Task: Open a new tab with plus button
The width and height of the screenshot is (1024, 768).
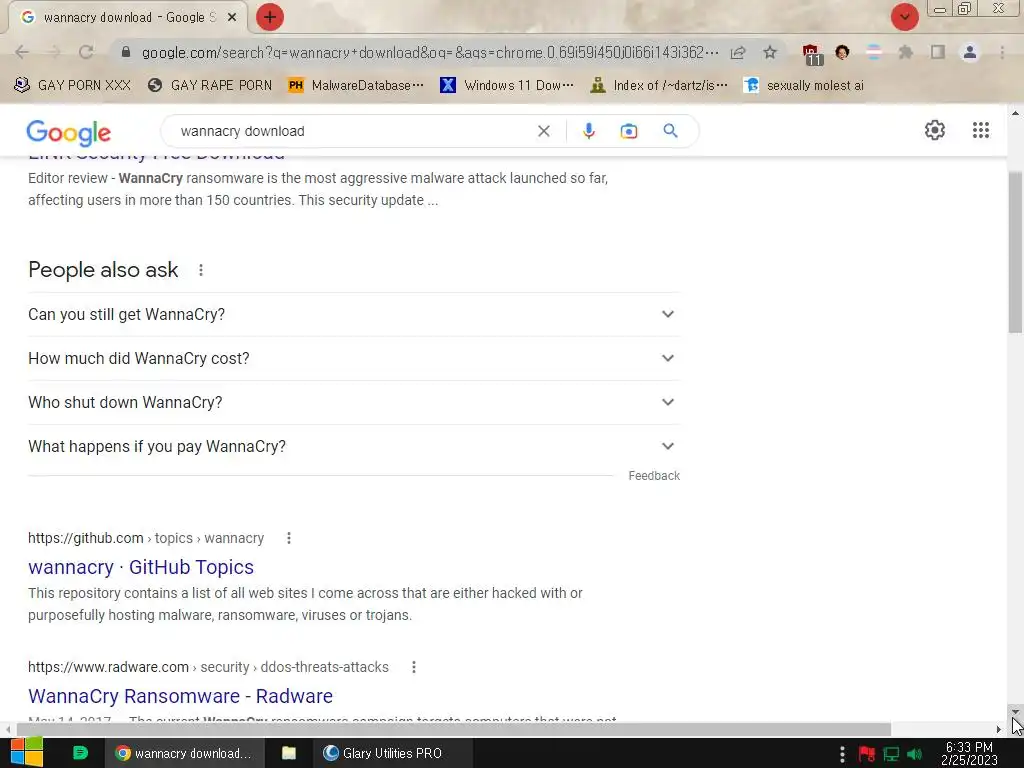Action: pyautogui.click(x=270, y=17)
